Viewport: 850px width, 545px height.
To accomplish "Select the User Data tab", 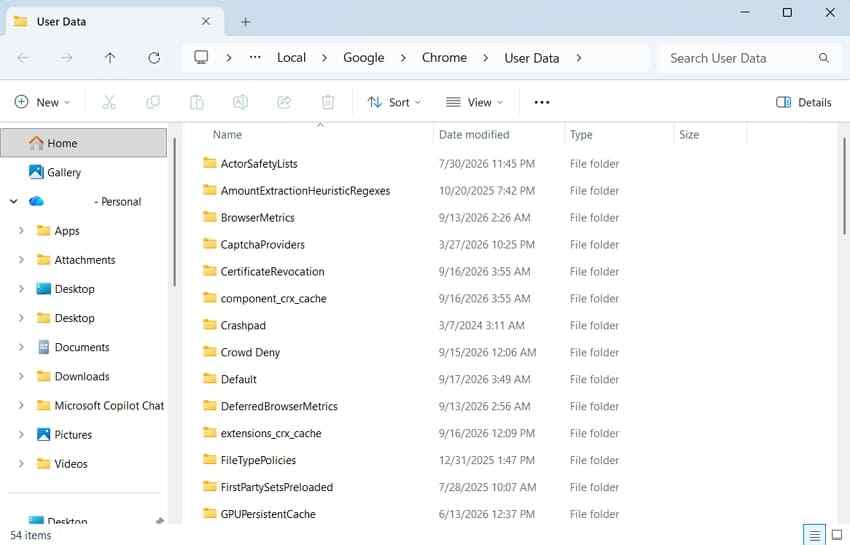I will pyautogui.click(x=114, y=22).
